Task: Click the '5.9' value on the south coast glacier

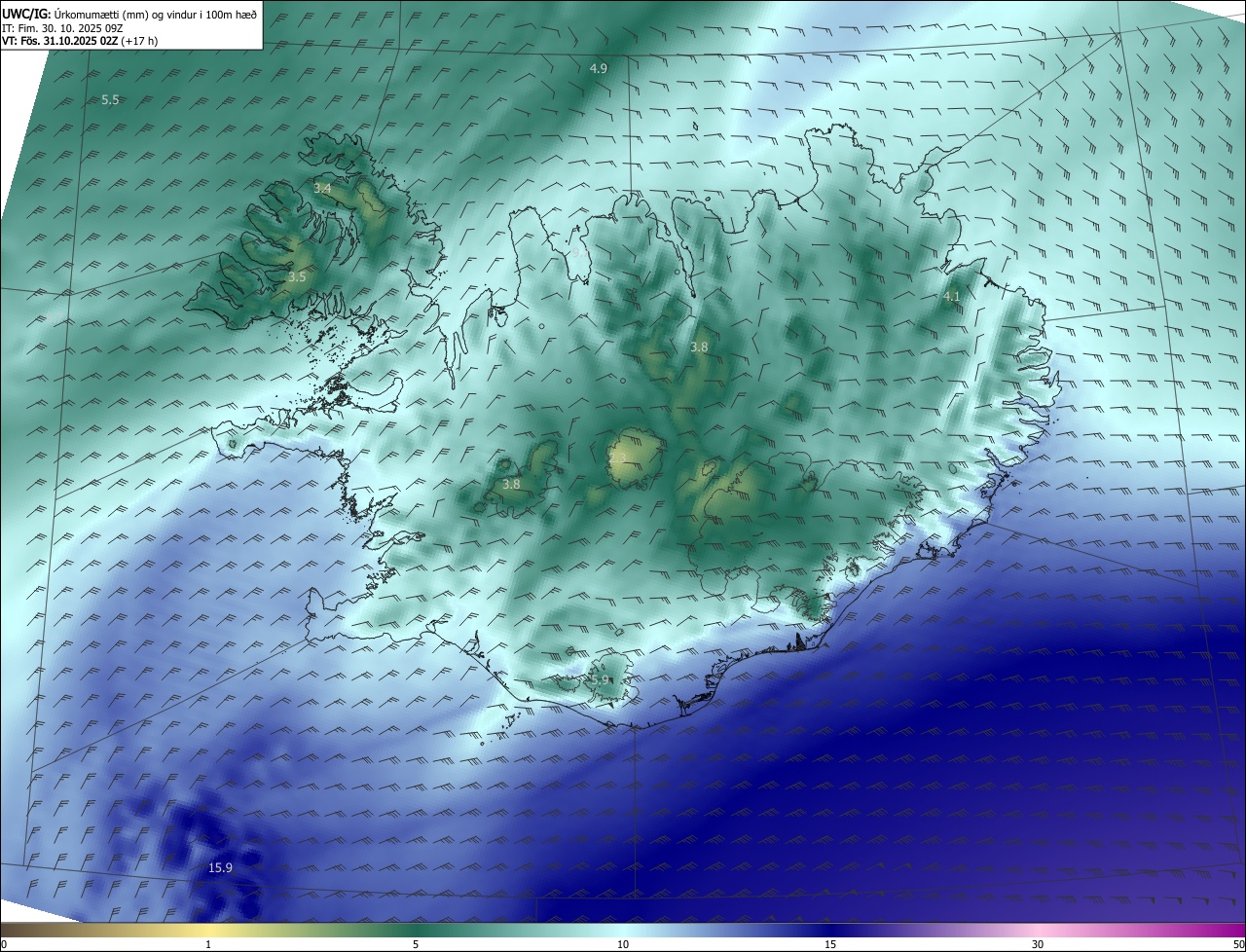Action: tap(600, 680)
